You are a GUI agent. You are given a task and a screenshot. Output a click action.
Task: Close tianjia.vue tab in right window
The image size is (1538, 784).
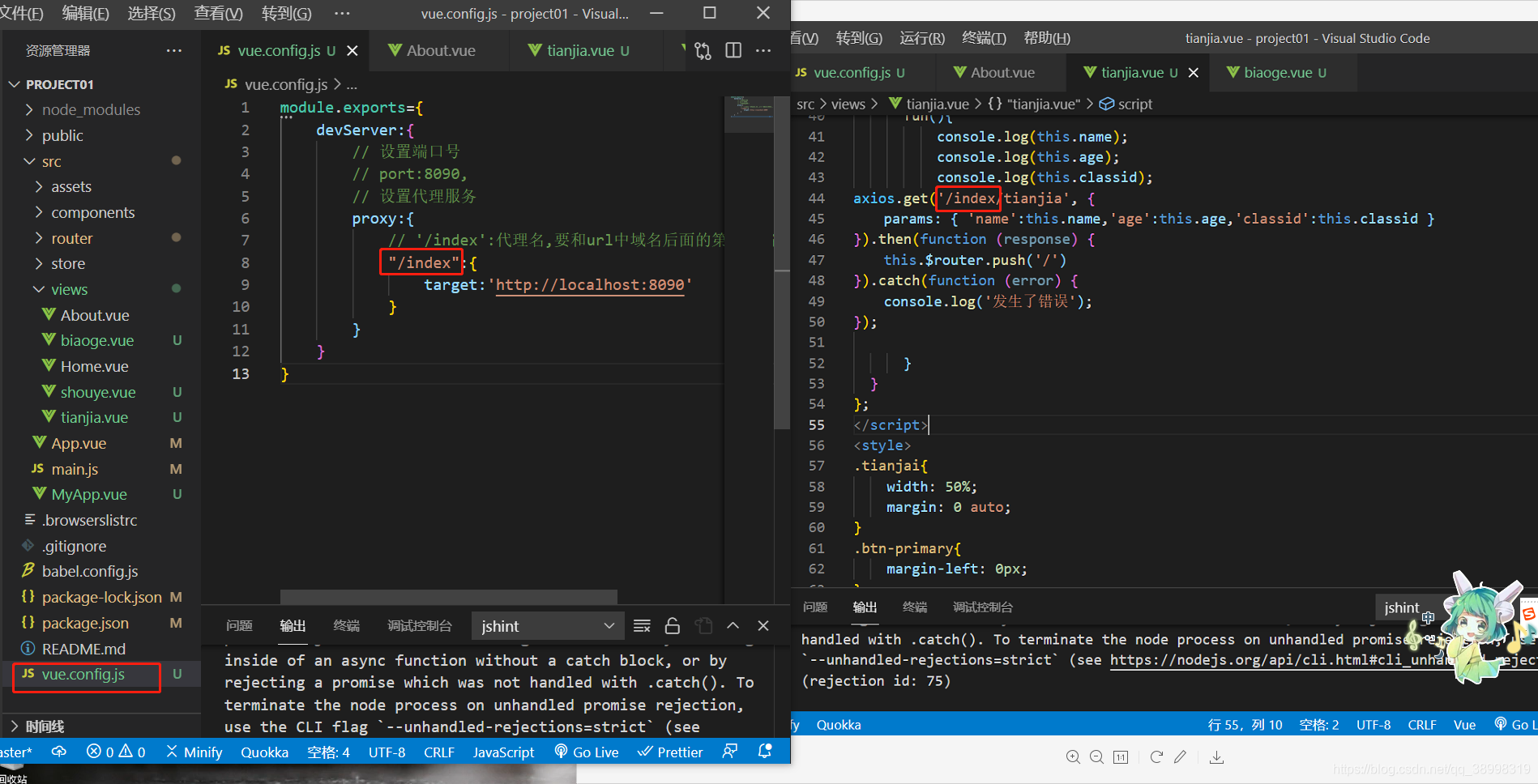[1194, 72]
